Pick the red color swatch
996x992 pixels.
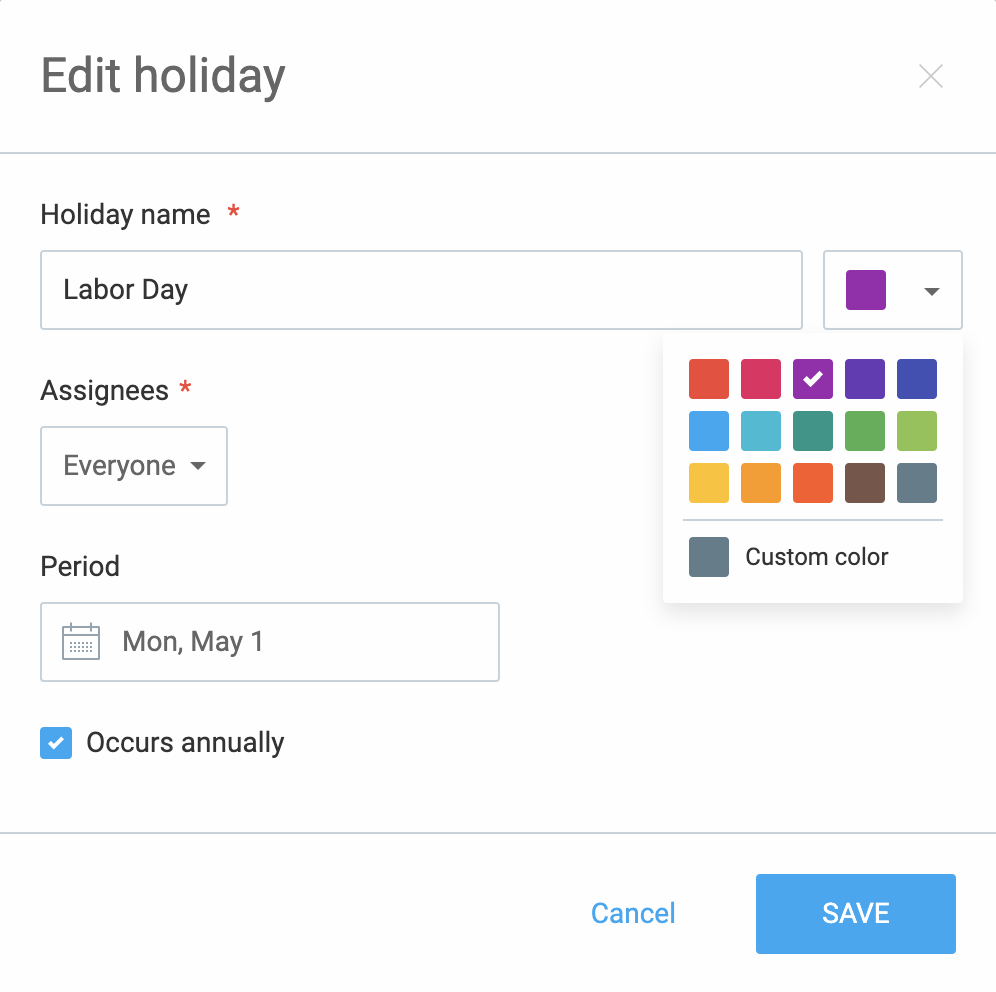click(709, 379)
